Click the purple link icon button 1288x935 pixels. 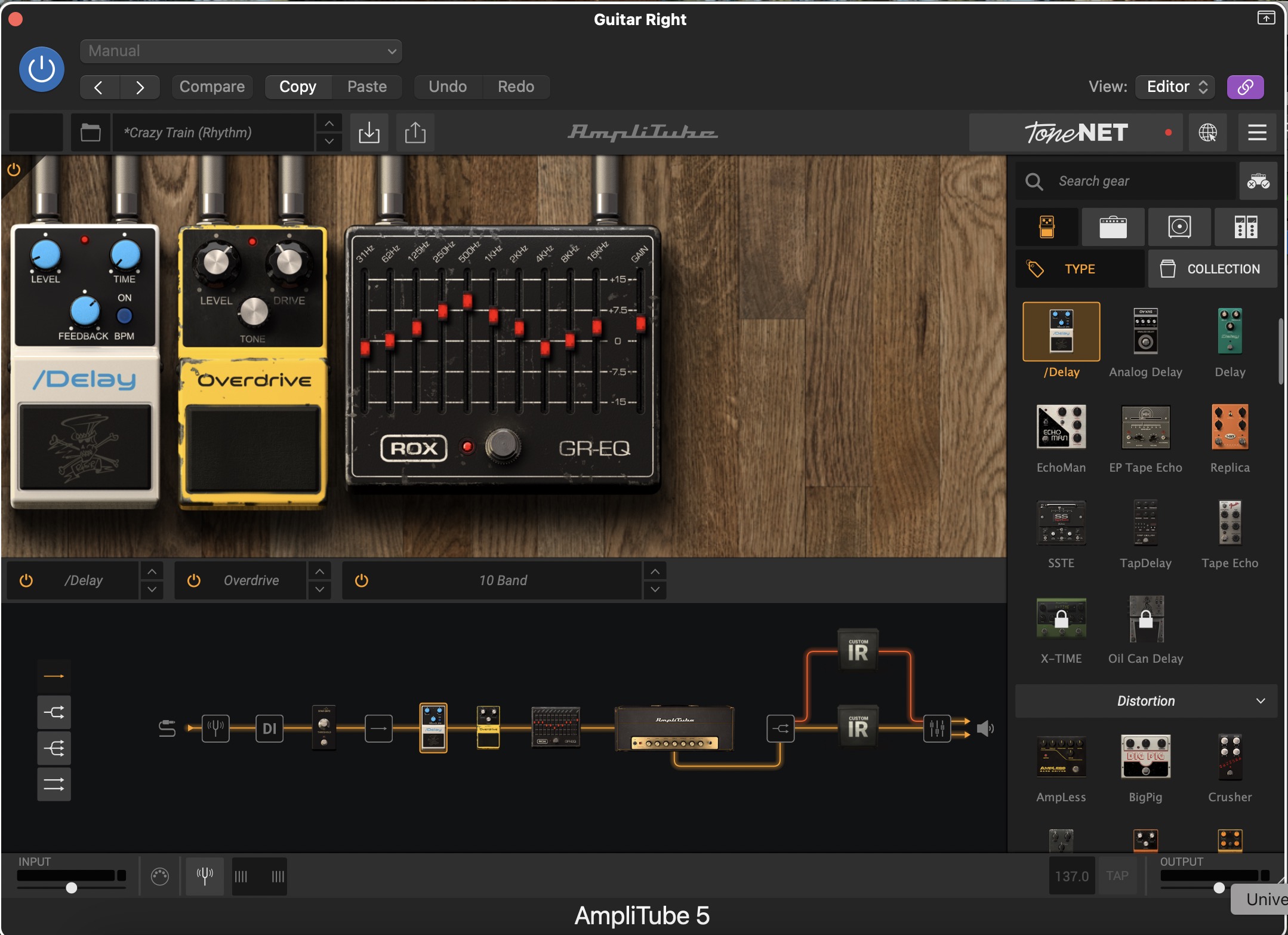tap(1245, 87)
